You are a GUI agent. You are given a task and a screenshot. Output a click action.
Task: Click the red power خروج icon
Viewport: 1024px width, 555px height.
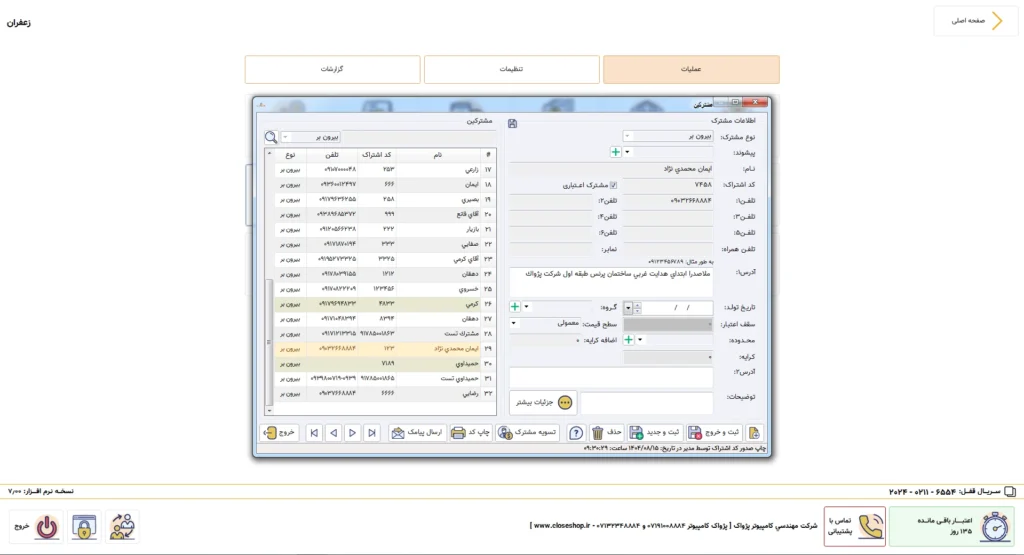[x=46, y=526]
